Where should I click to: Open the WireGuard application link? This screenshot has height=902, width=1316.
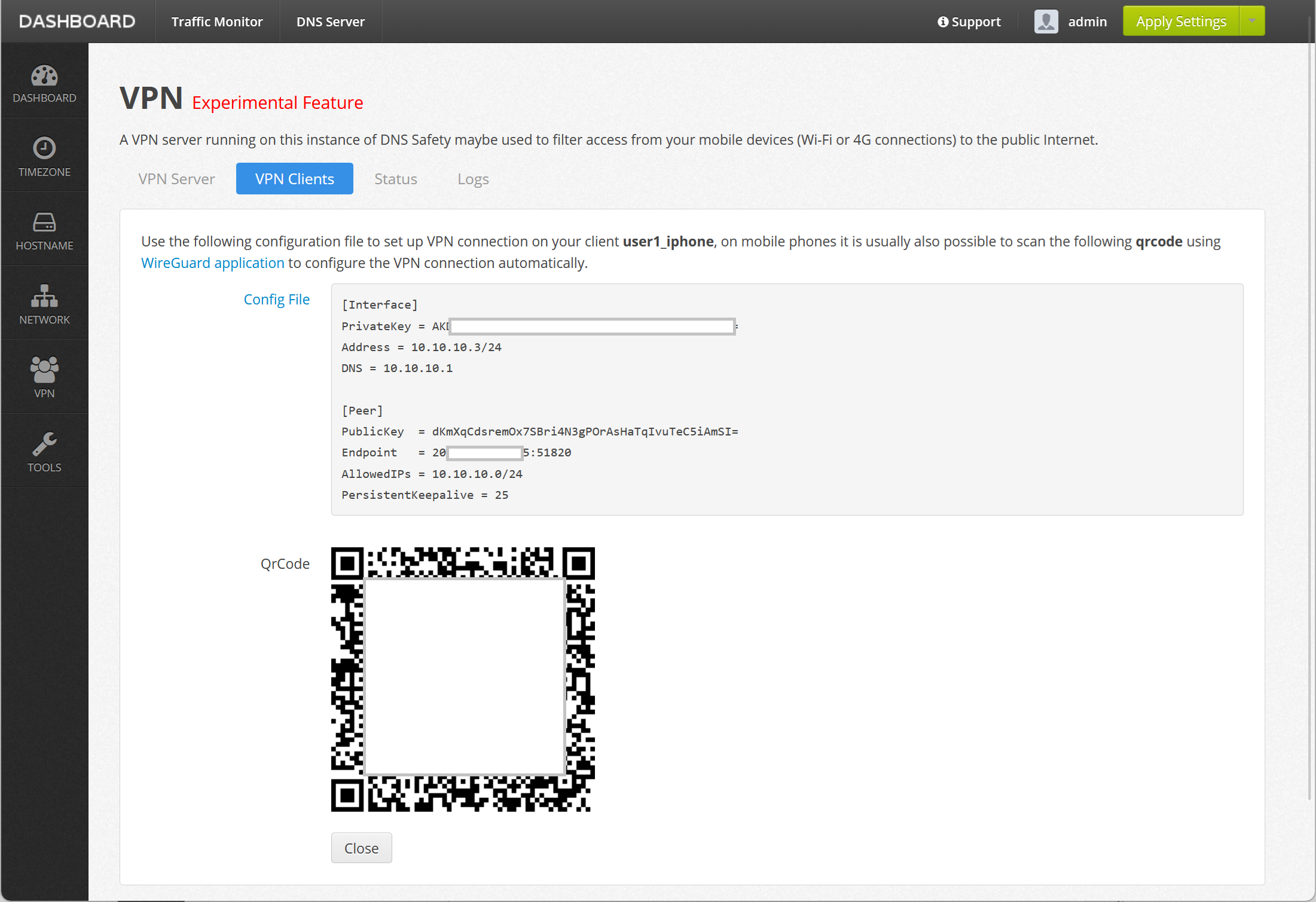point(213,263)
